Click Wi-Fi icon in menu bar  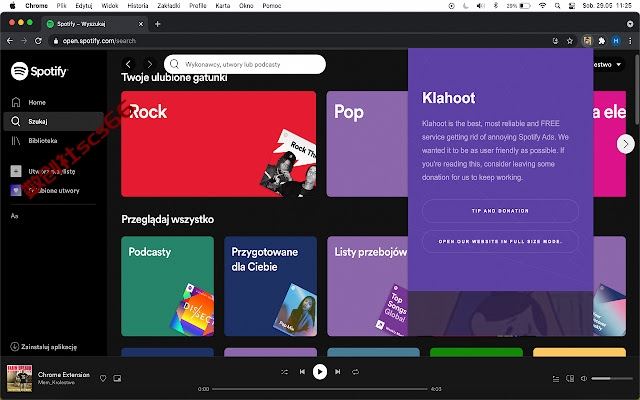(542, 6)
